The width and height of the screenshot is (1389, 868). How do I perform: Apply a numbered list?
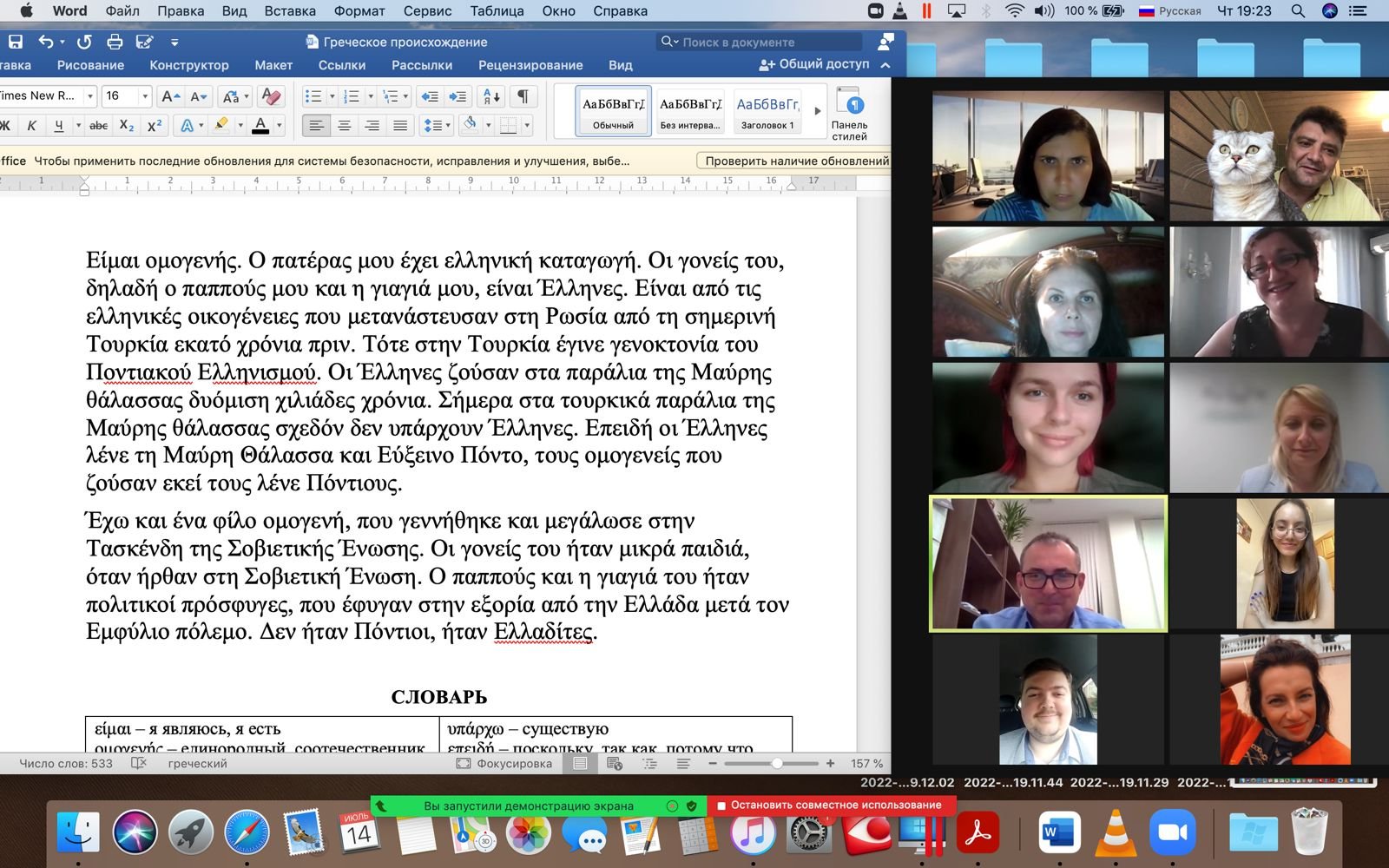click(352, 96)
